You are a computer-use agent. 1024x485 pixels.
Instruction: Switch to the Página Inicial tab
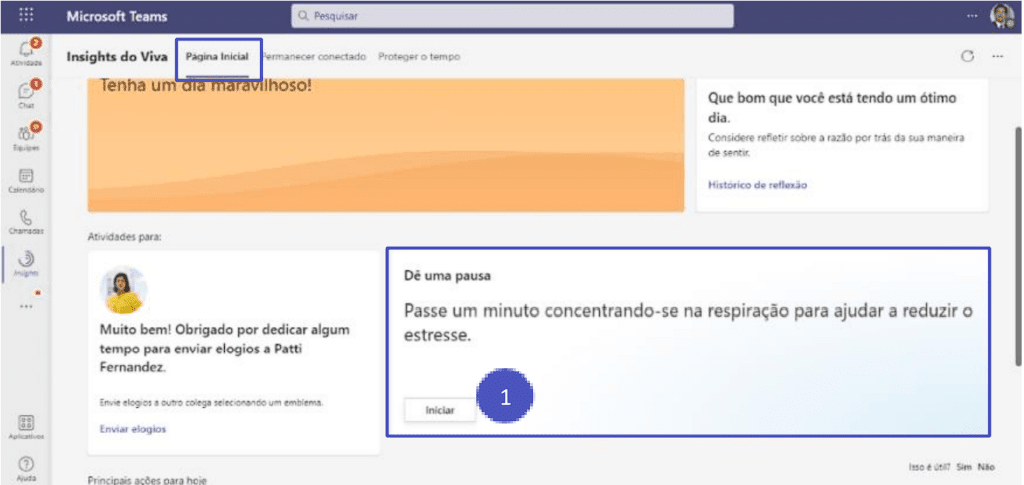217,57
